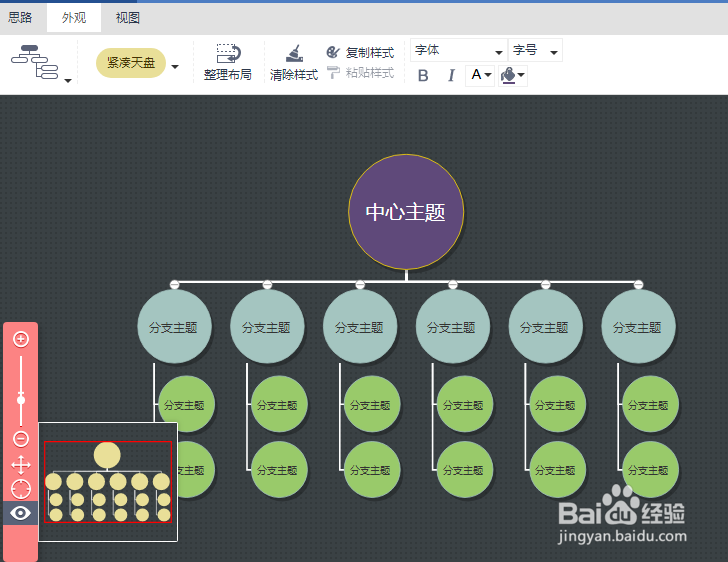
Task: Switch to the 外观 tab
Action: pos(74,18)
